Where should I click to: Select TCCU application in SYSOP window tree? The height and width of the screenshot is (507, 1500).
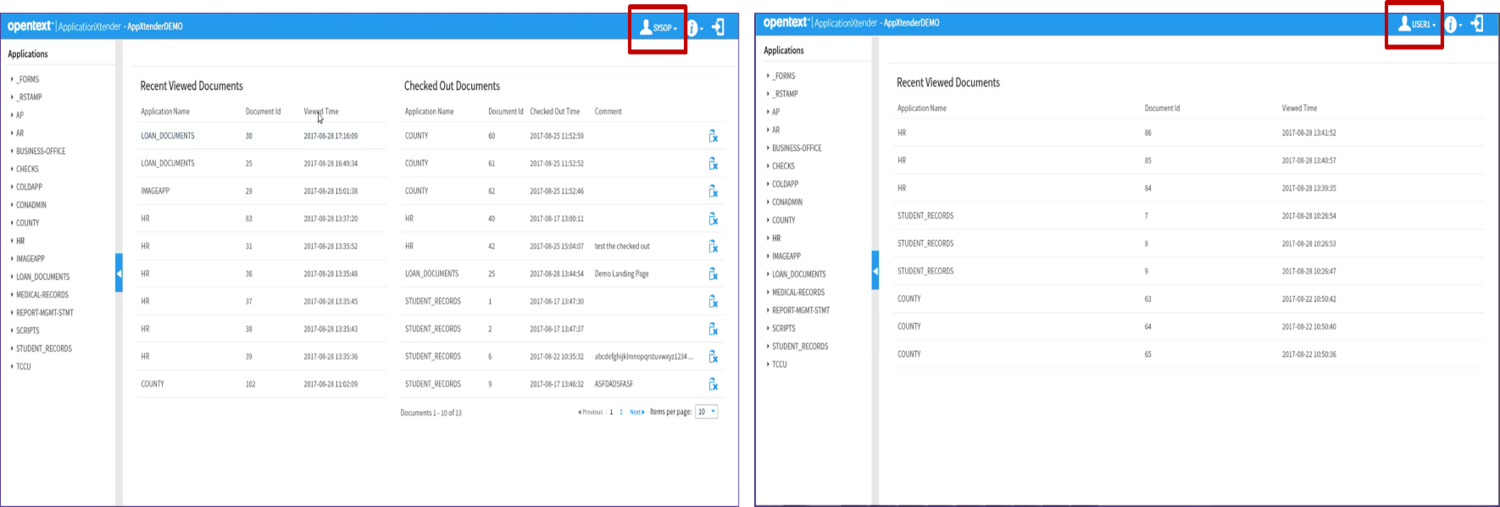25,367
